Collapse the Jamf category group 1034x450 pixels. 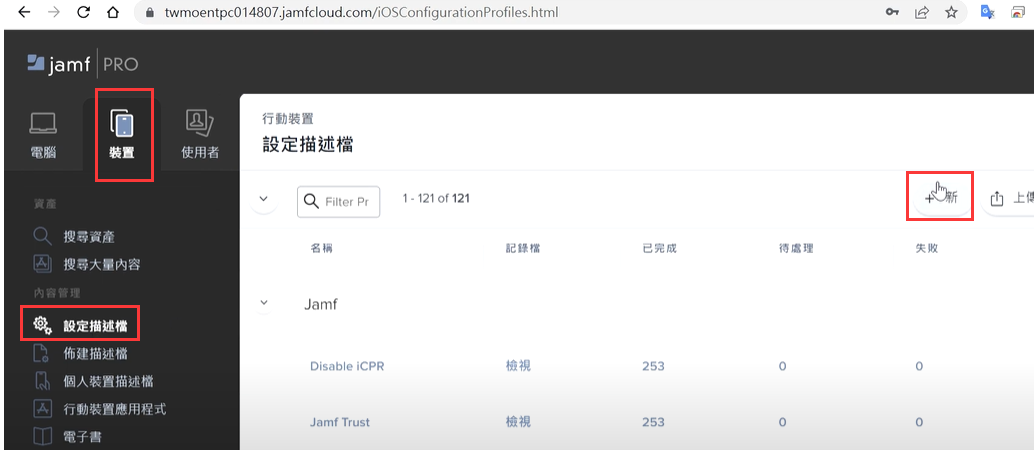(264, 303)
